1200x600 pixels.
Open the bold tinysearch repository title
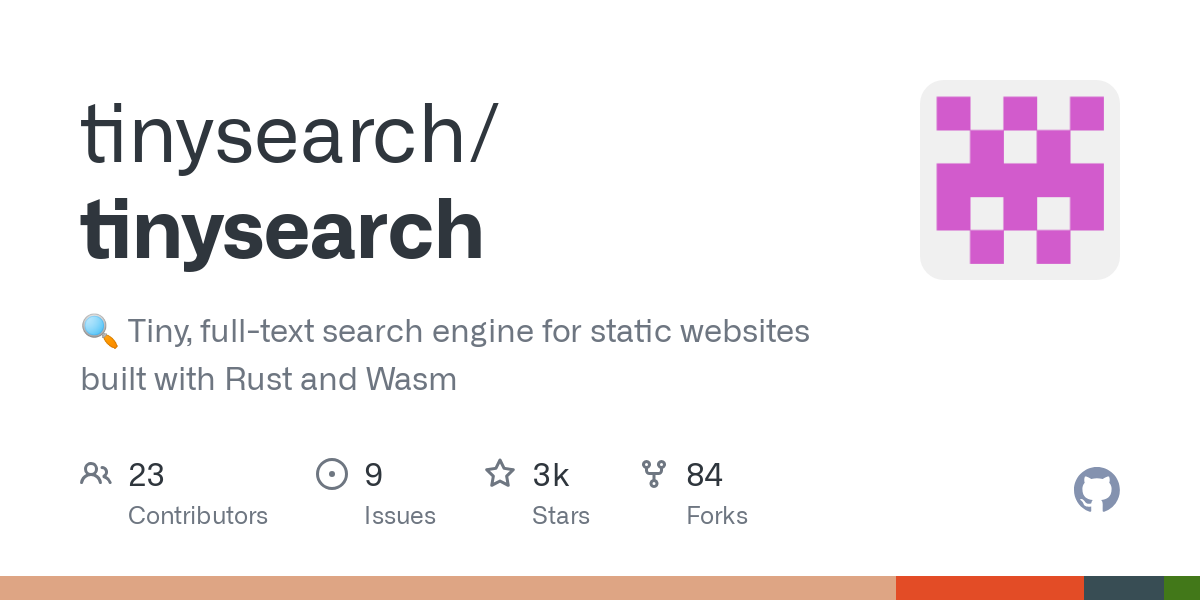(282, 231)
